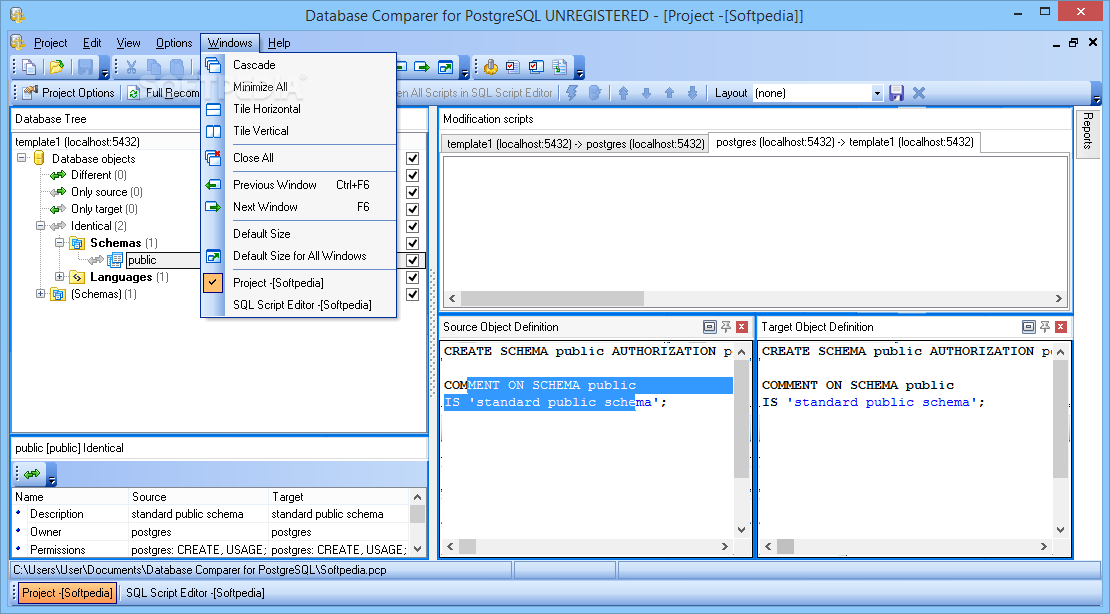Click the Save Layout floppy disk icon
The height and width of the screenshot is (614, 1110).
tap(896, 93)
